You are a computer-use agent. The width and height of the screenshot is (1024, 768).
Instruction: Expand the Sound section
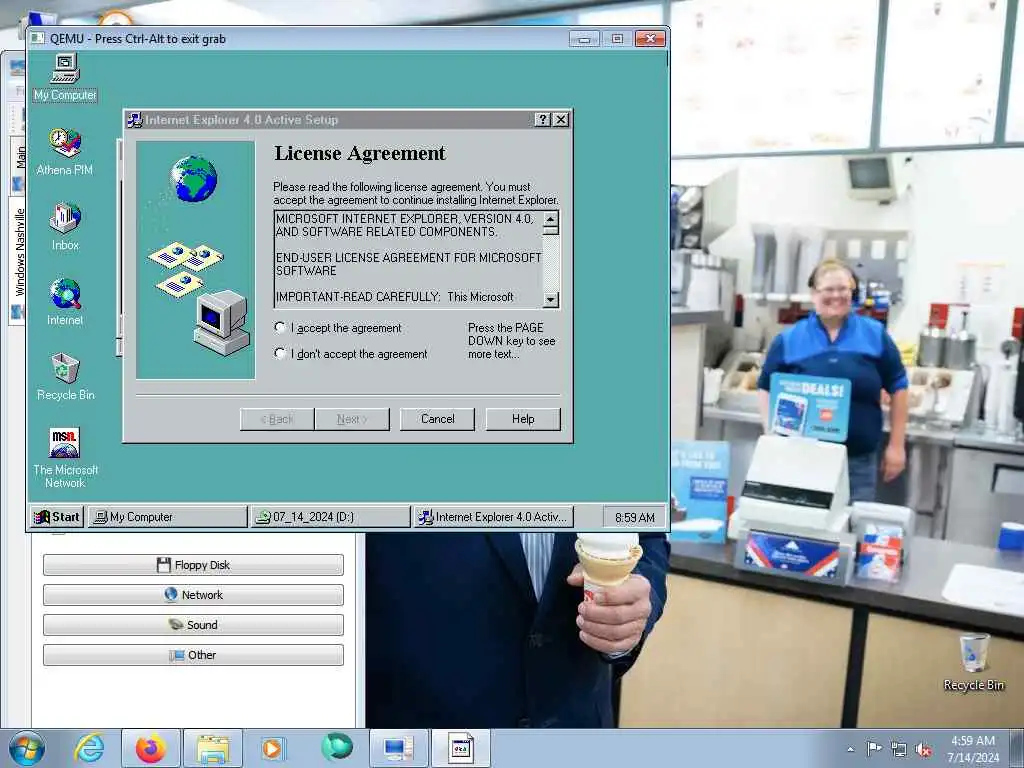tap(193, 625)
